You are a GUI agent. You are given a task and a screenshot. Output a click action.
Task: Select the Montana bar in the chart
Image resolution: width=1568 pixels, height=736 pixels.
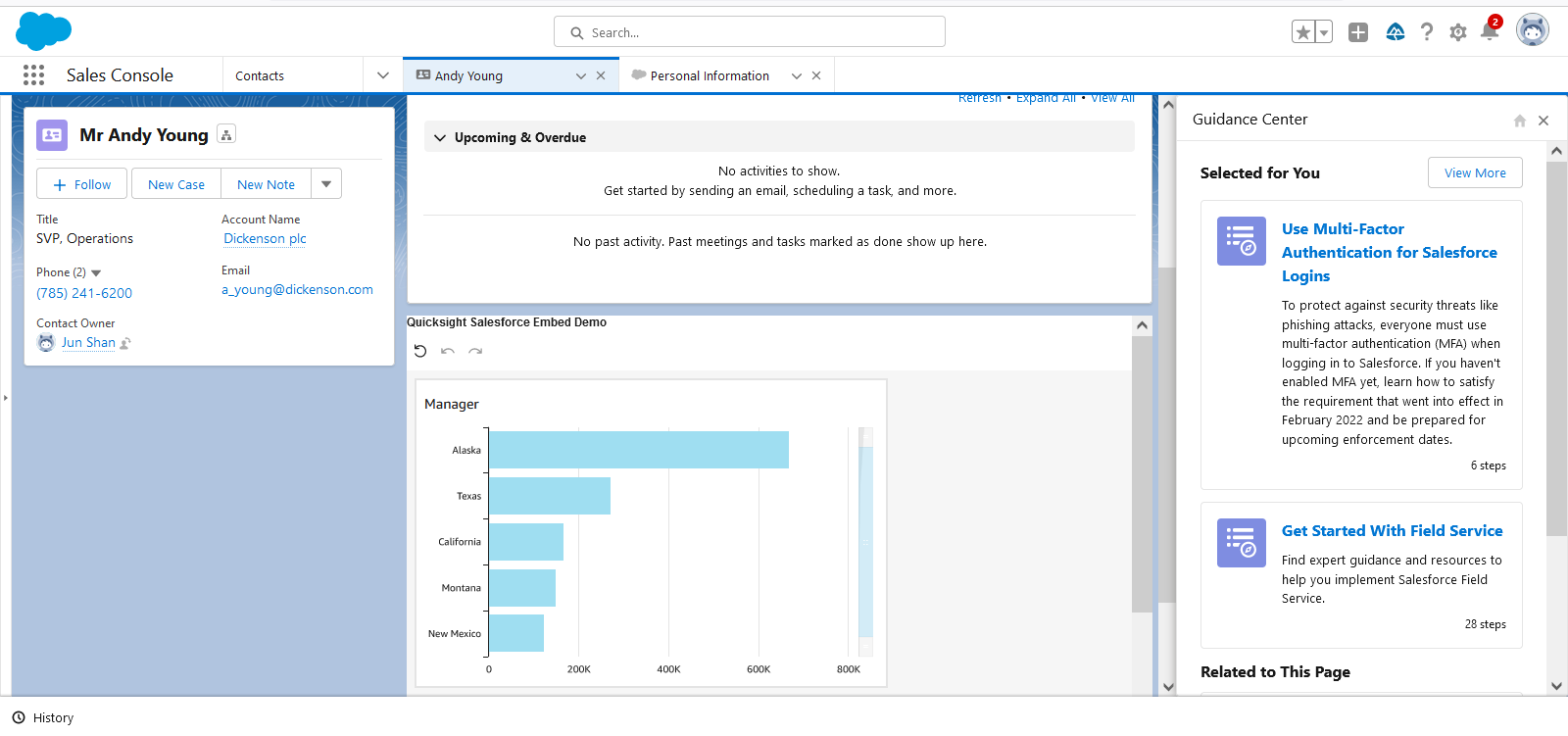522,588
